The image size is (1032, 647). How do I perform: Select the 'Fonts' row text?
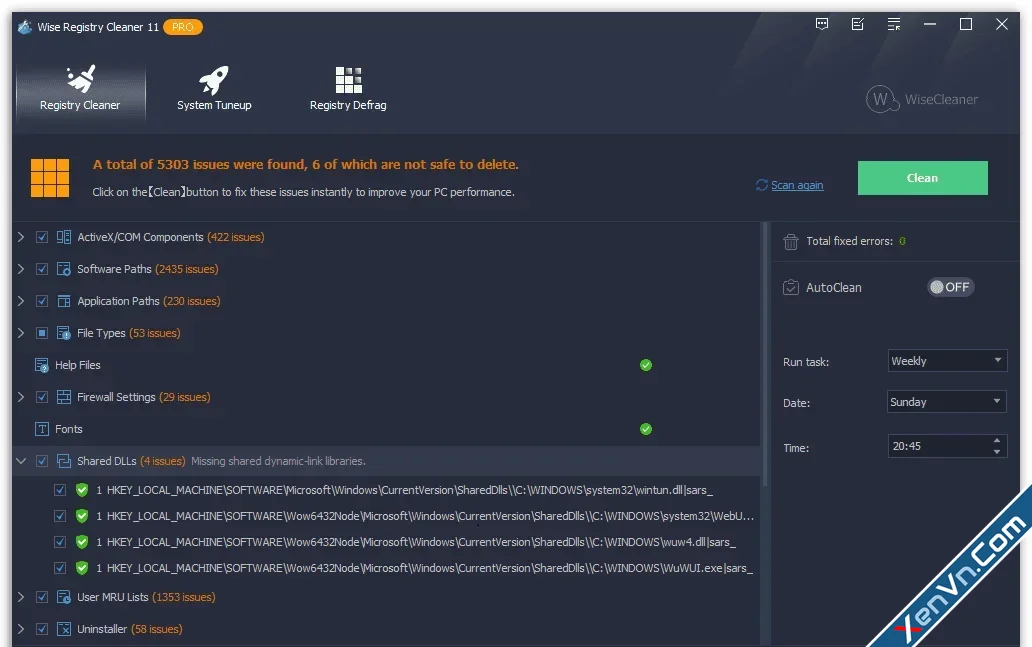pyautogui.click(x=68, y=429)
